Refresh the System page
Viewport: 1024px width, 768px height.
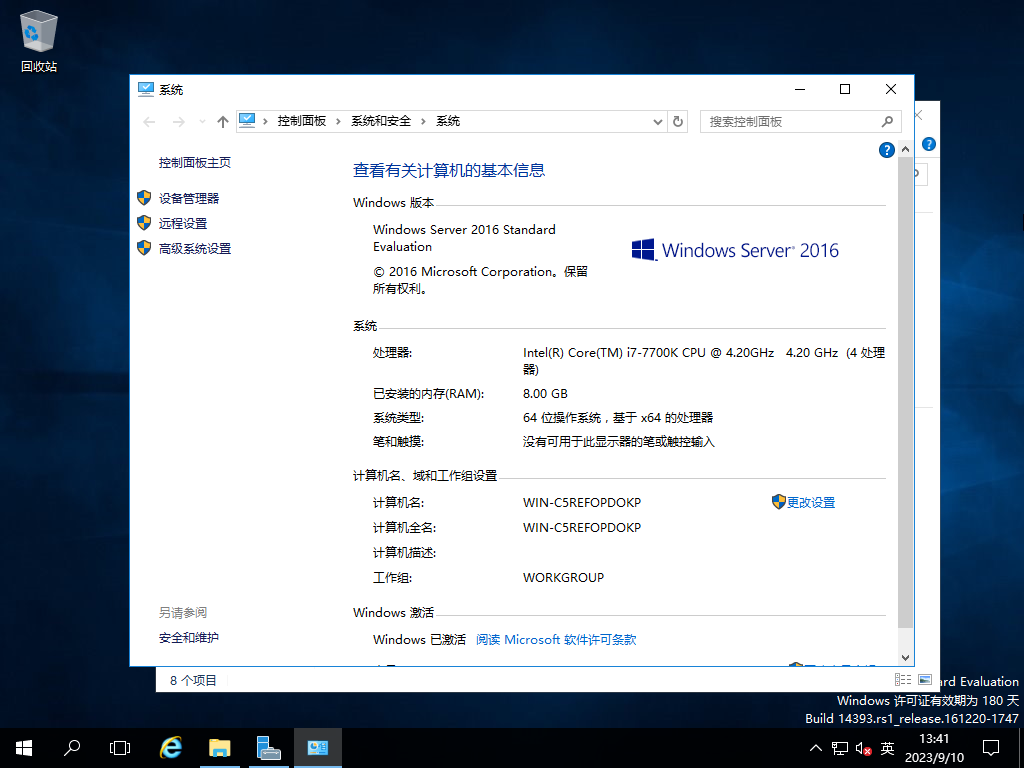[x=678, y=121]
